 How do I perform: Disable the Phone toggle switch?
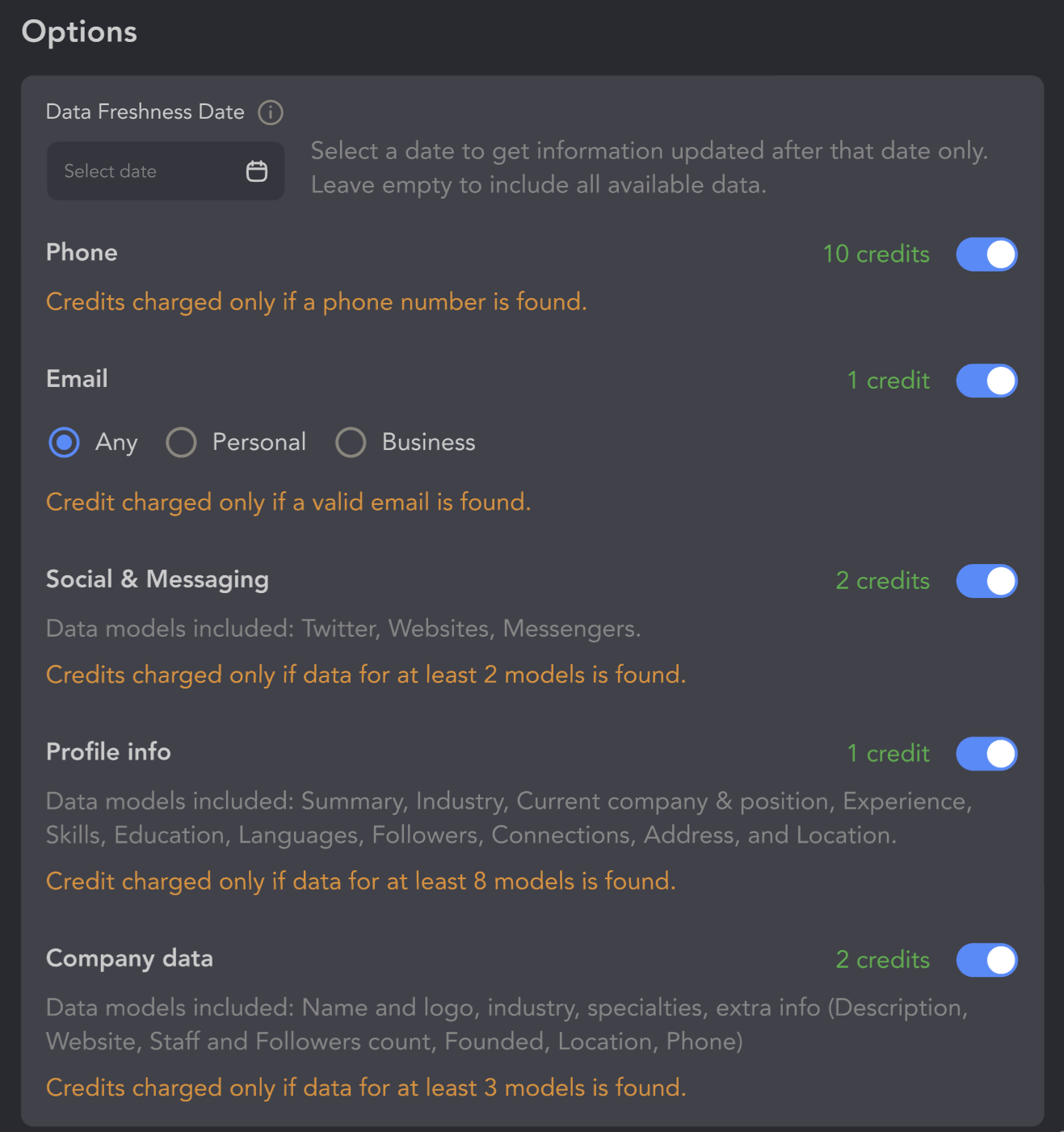[986, 255]
